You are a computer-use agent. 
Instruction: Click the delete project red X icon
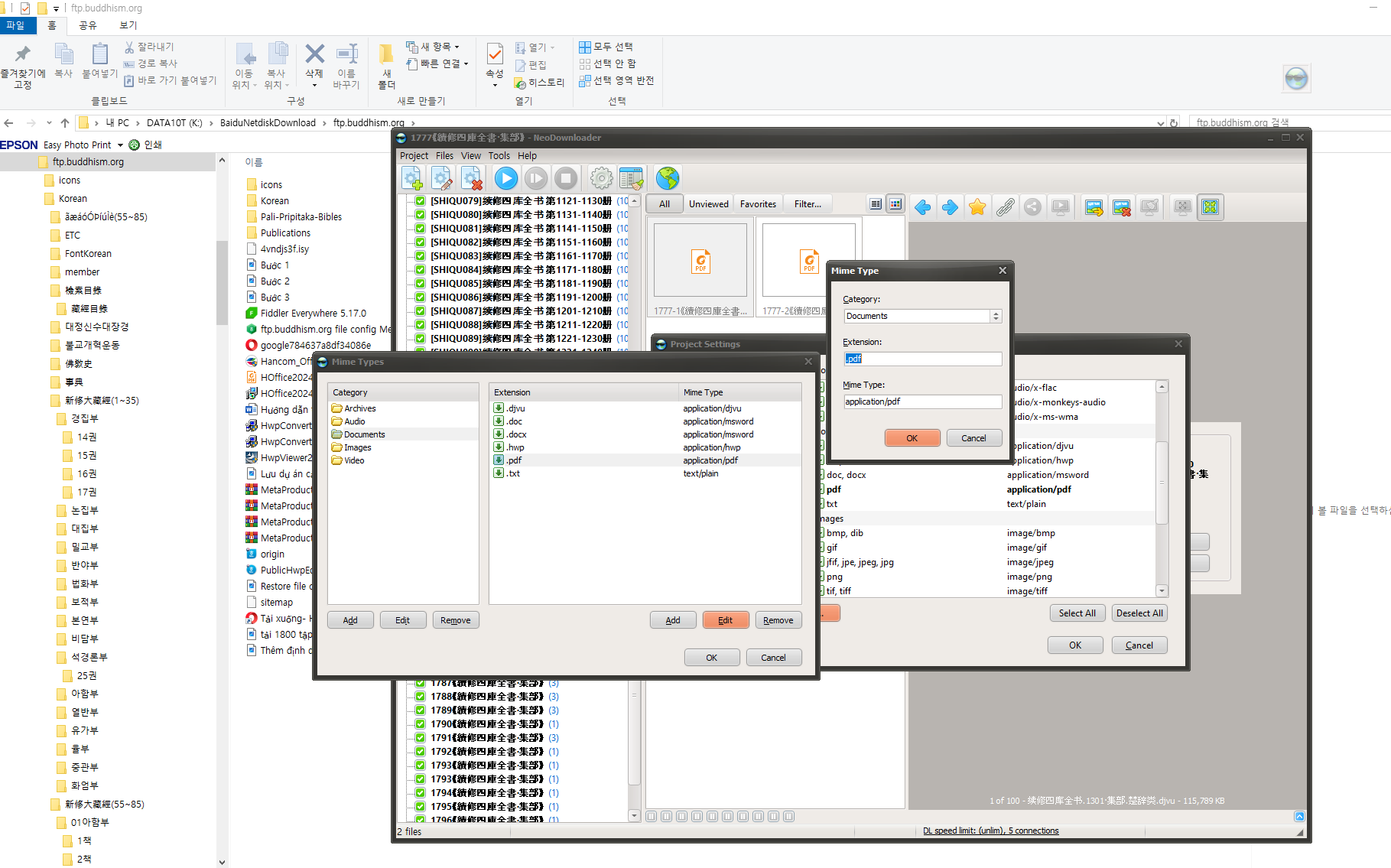(472, 179)
